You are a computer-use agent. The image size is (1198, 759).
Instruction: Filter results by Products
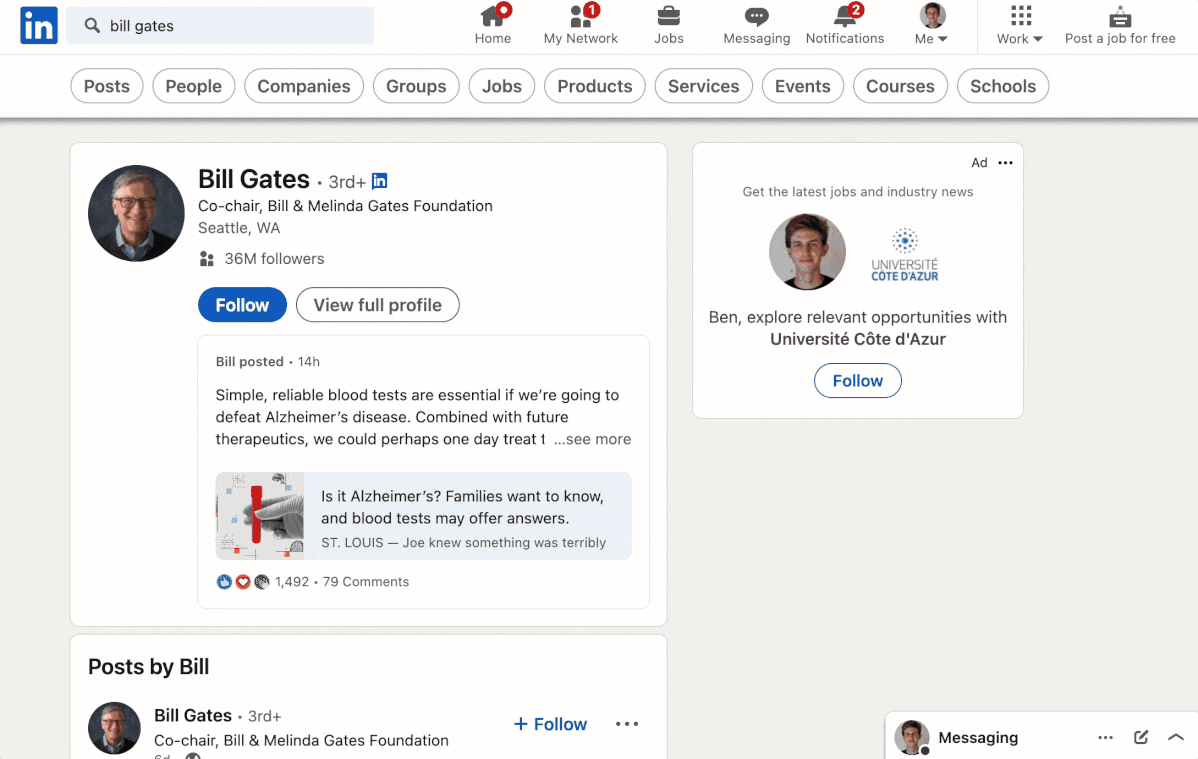(x=594, y=86)
